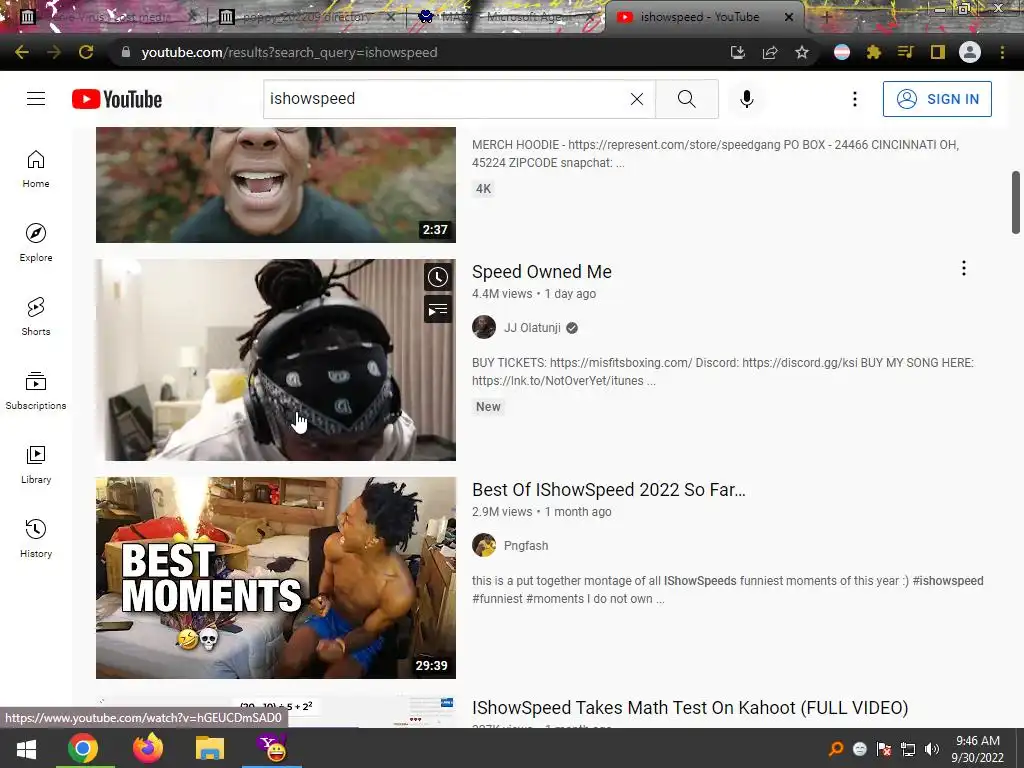
Task: Switch to the first browser tab
Action: click(108, 17)
